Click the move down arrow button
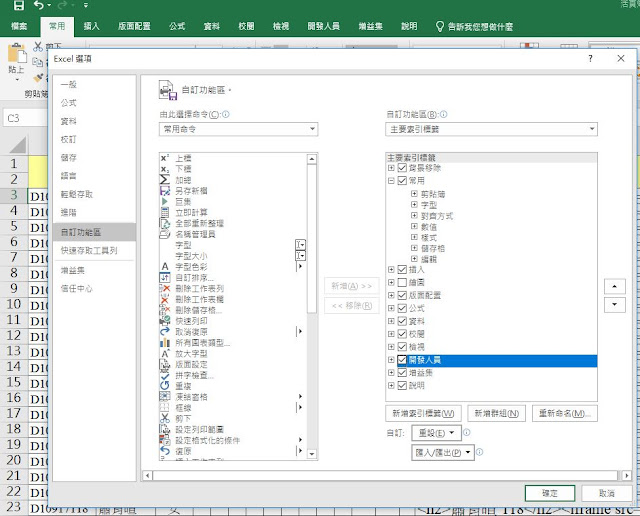This screenshot has width=640, height=516. pos(614,305)
